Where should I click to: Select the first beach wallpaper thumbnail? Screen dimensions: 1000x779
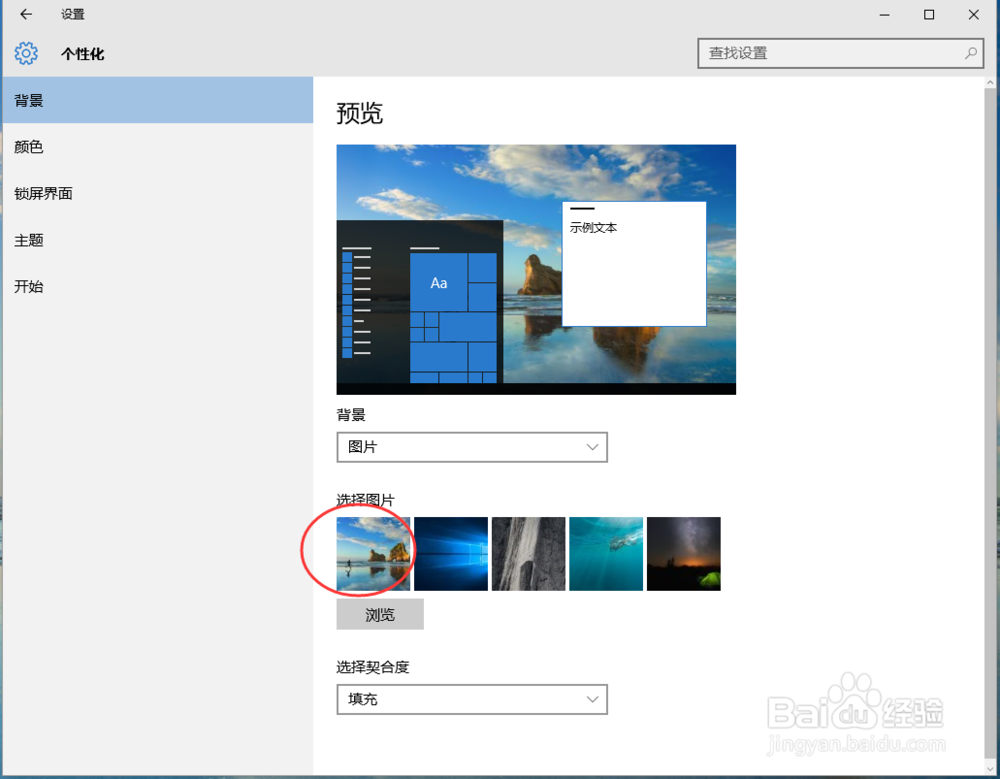pyautogui.click(x=373, y=553)
